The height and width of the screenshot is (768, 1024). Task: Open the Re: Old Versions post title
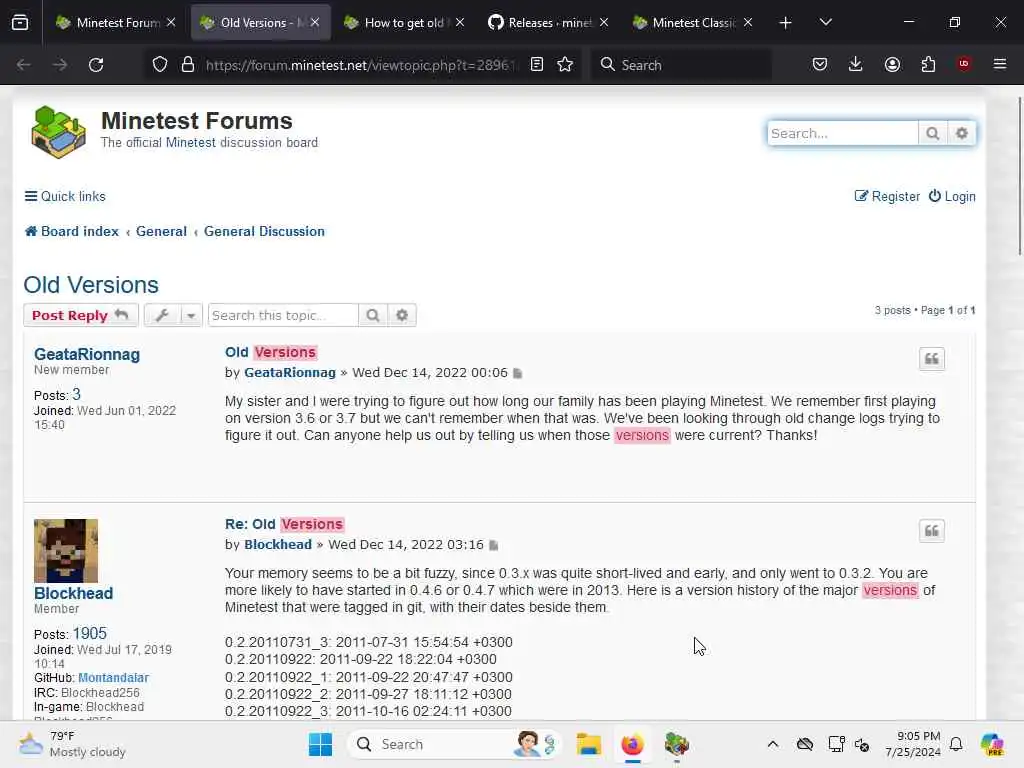coord(284,524)
